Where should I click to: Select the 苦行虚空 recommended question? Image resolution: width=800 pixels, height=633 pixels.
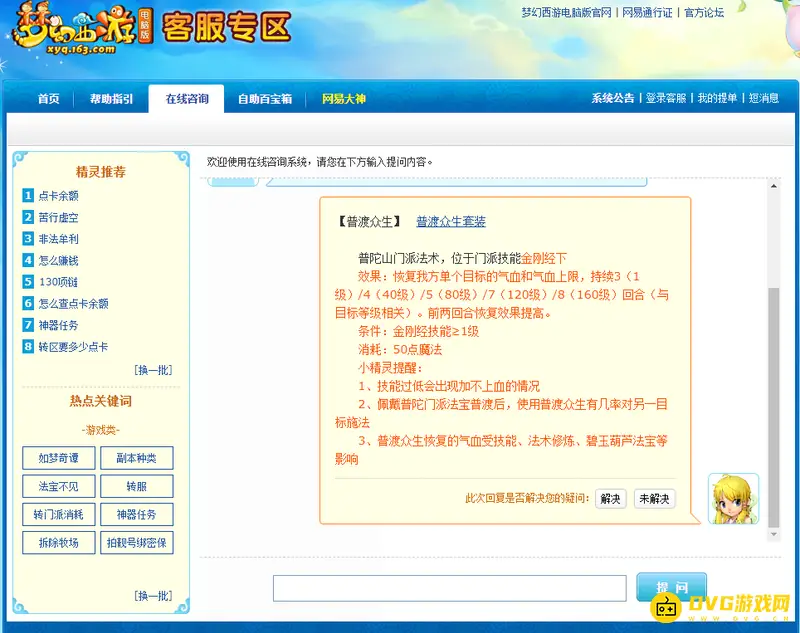(x=59, y=217)
